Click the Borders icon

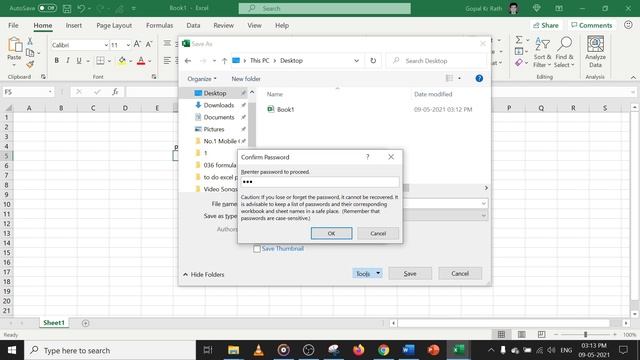[x=100, y=61]
